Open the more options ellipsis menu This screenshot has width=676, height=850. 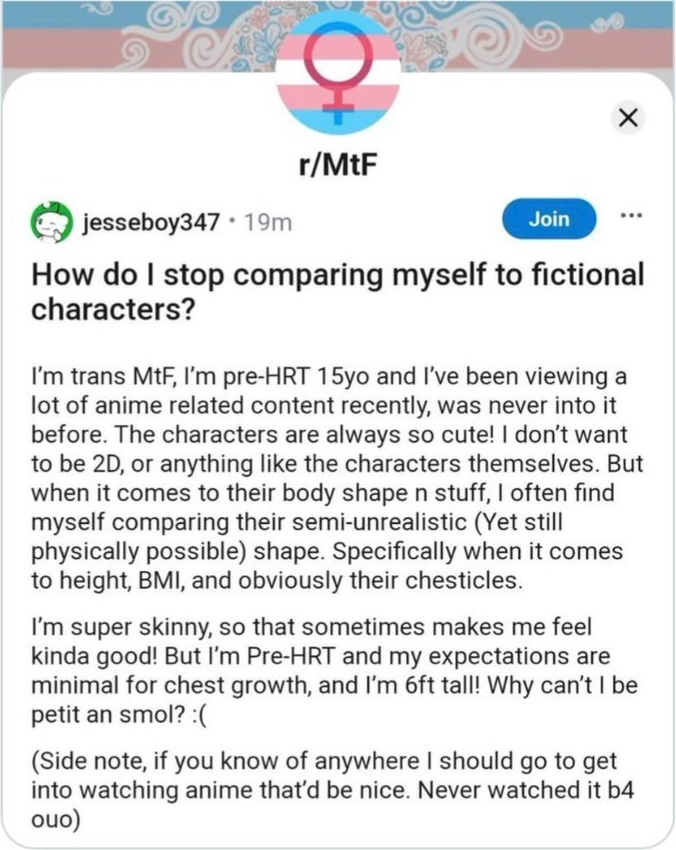(628, 215)
